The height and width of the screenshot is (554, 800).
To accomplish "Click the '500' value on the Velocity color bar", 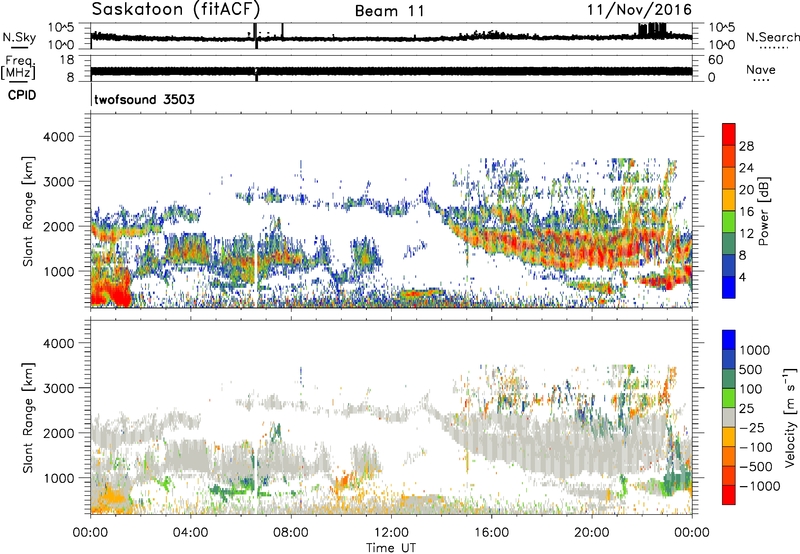I will 751,370.
